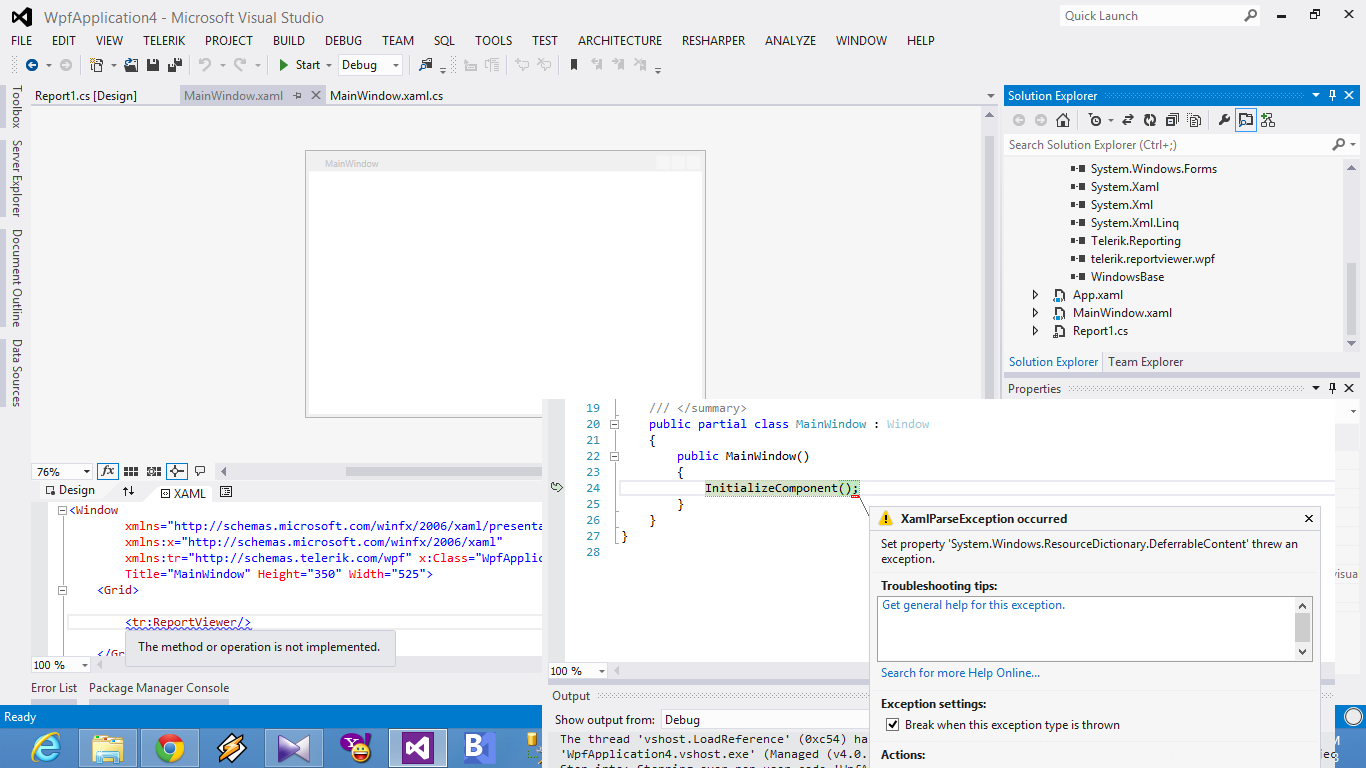Open Visual Studio from the Windows taskbar
The image size is (1366, 768).
click(417, 747)
